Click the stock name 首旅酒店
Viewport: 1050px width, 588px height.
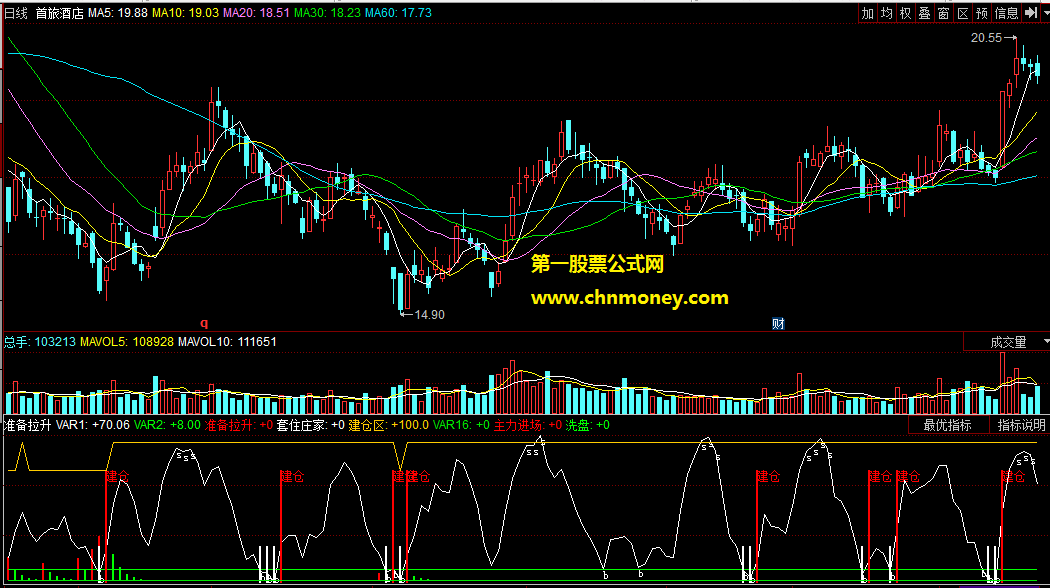(x=60, y=13)
